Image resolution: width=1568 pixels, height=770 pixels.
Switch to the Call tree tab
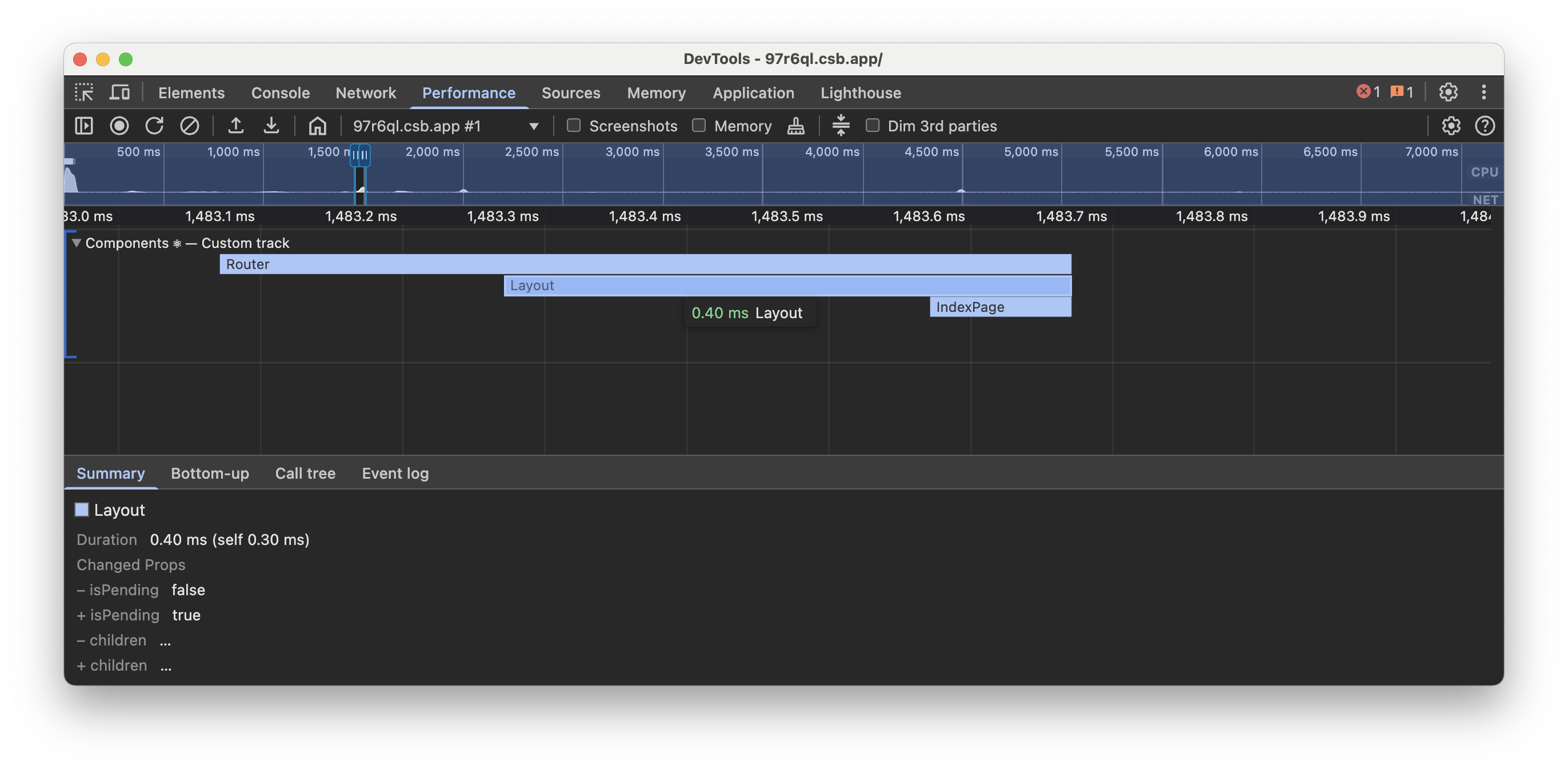point(305,473)
